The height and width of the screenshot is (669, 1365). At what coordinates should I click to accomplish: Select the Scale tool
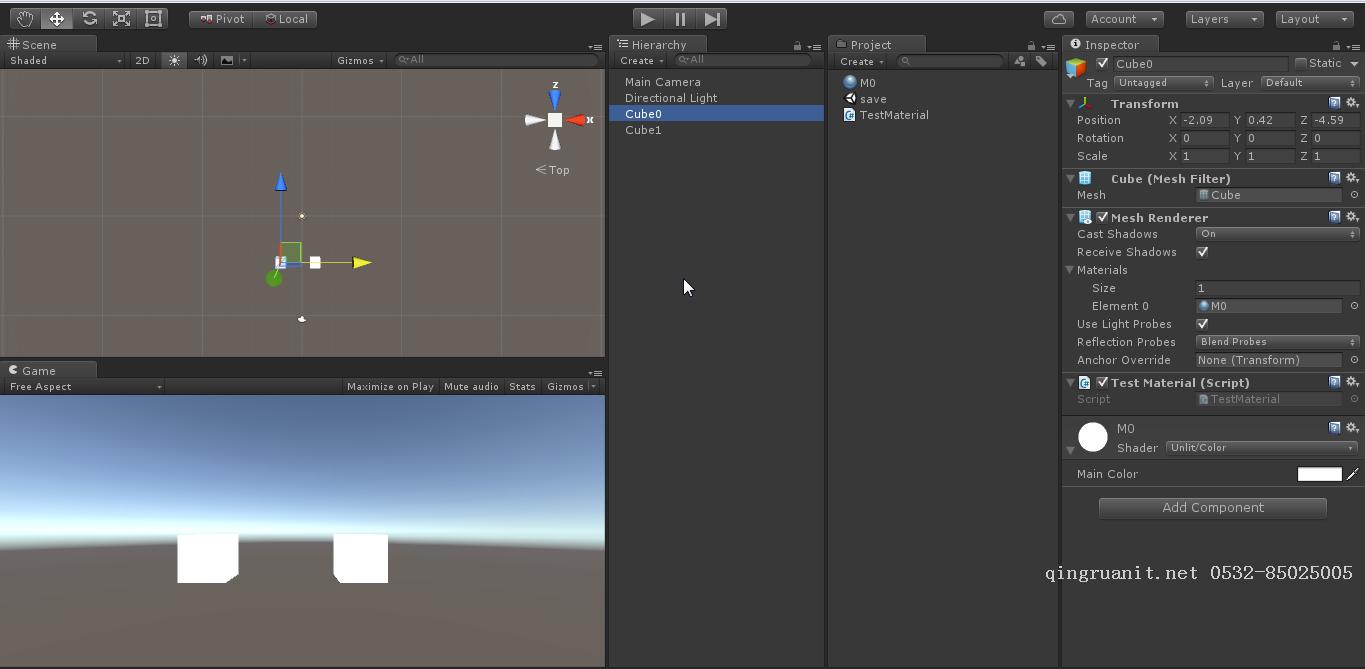click(x=121, y=18)
